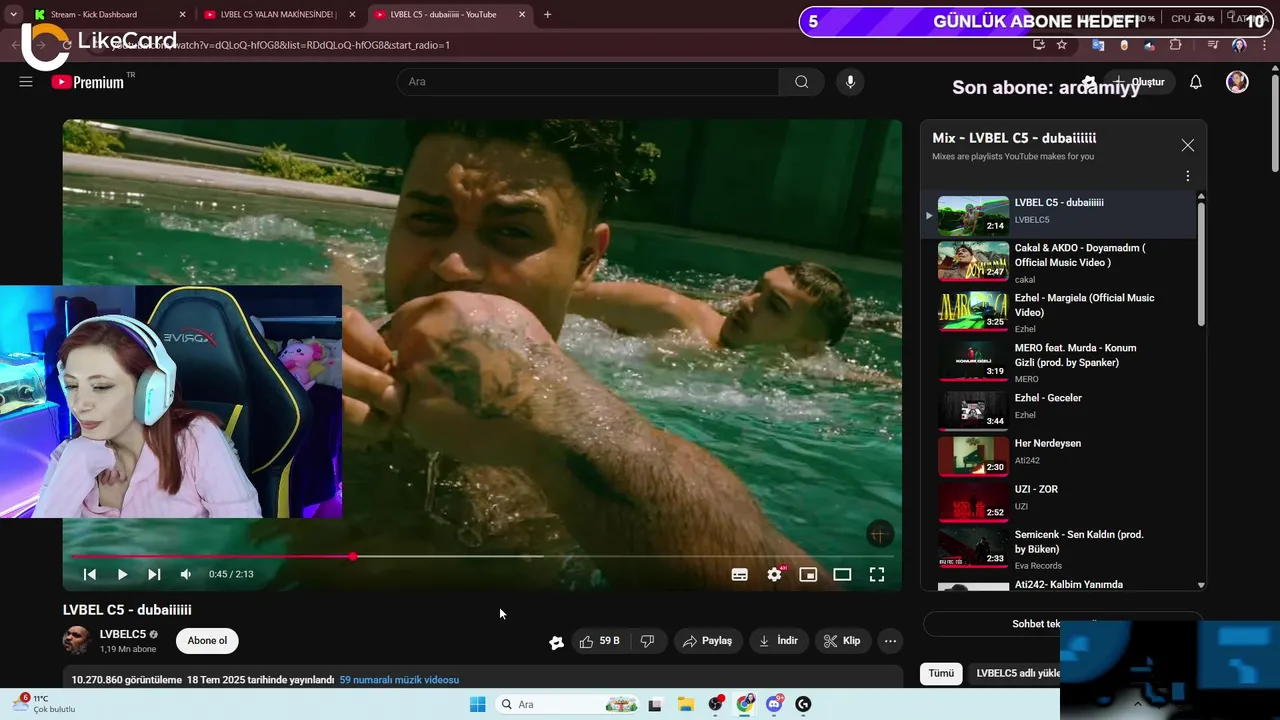Expand the tab search dropdown
The width and height of the screenshot is (1280, 720).
(x=13, y=15)
